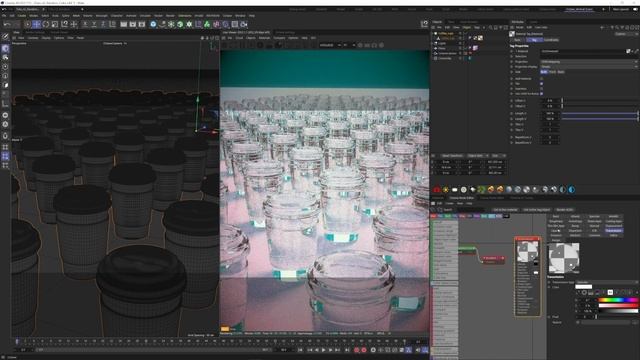The image size is (640, 360).
Task: Open the File menu in the main menu bar
Action: pyautogui.click(x=4, y=16)
